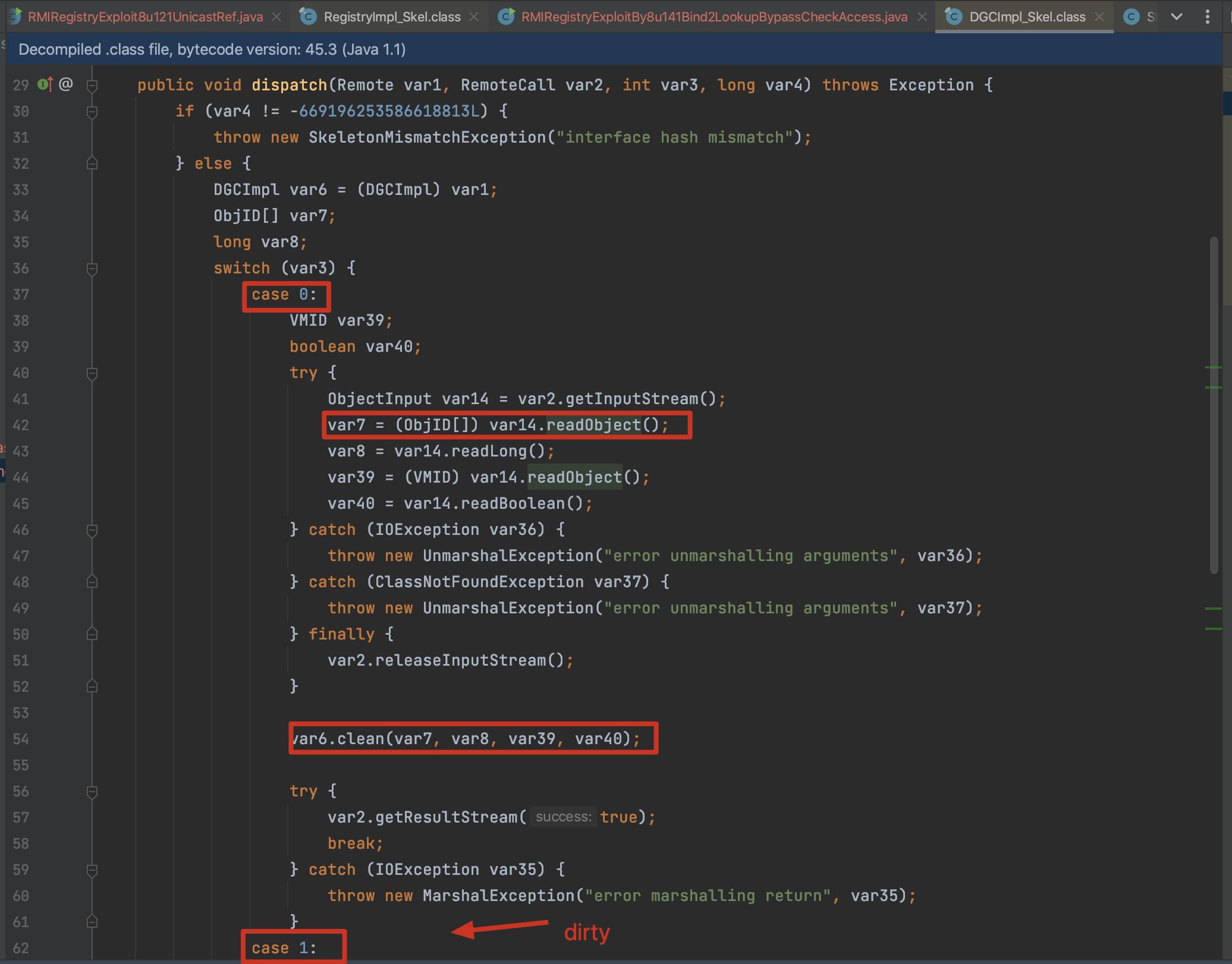Click line number 42 in gutter
The width and height of the screenshot is (1232, 964).
(x=21, y=426)
